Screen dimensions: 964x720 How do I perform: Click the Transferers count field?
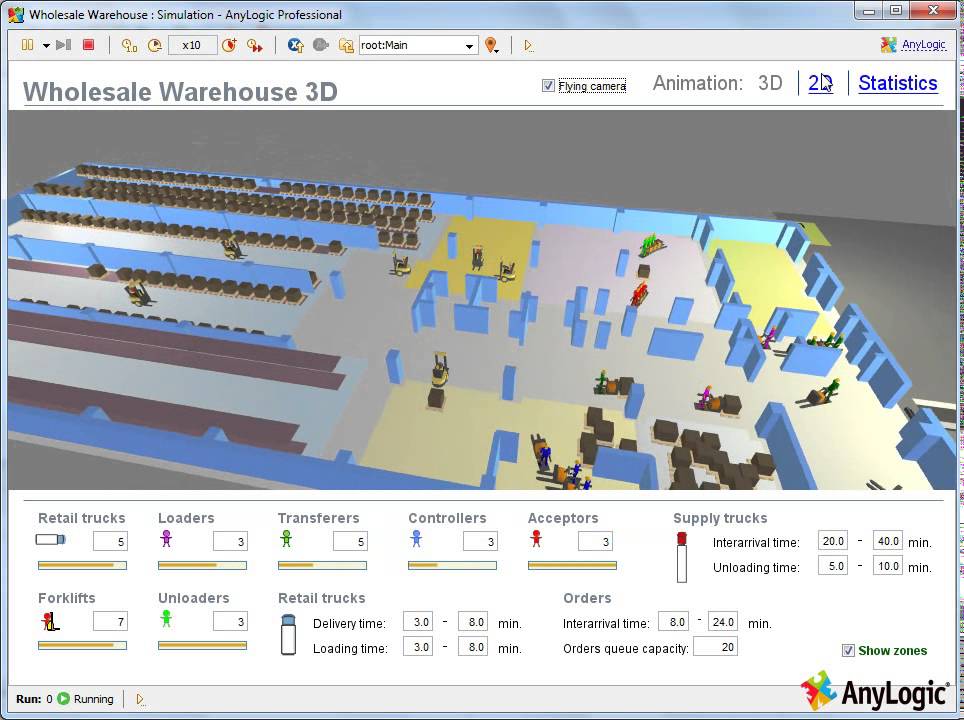click(350, 542)
